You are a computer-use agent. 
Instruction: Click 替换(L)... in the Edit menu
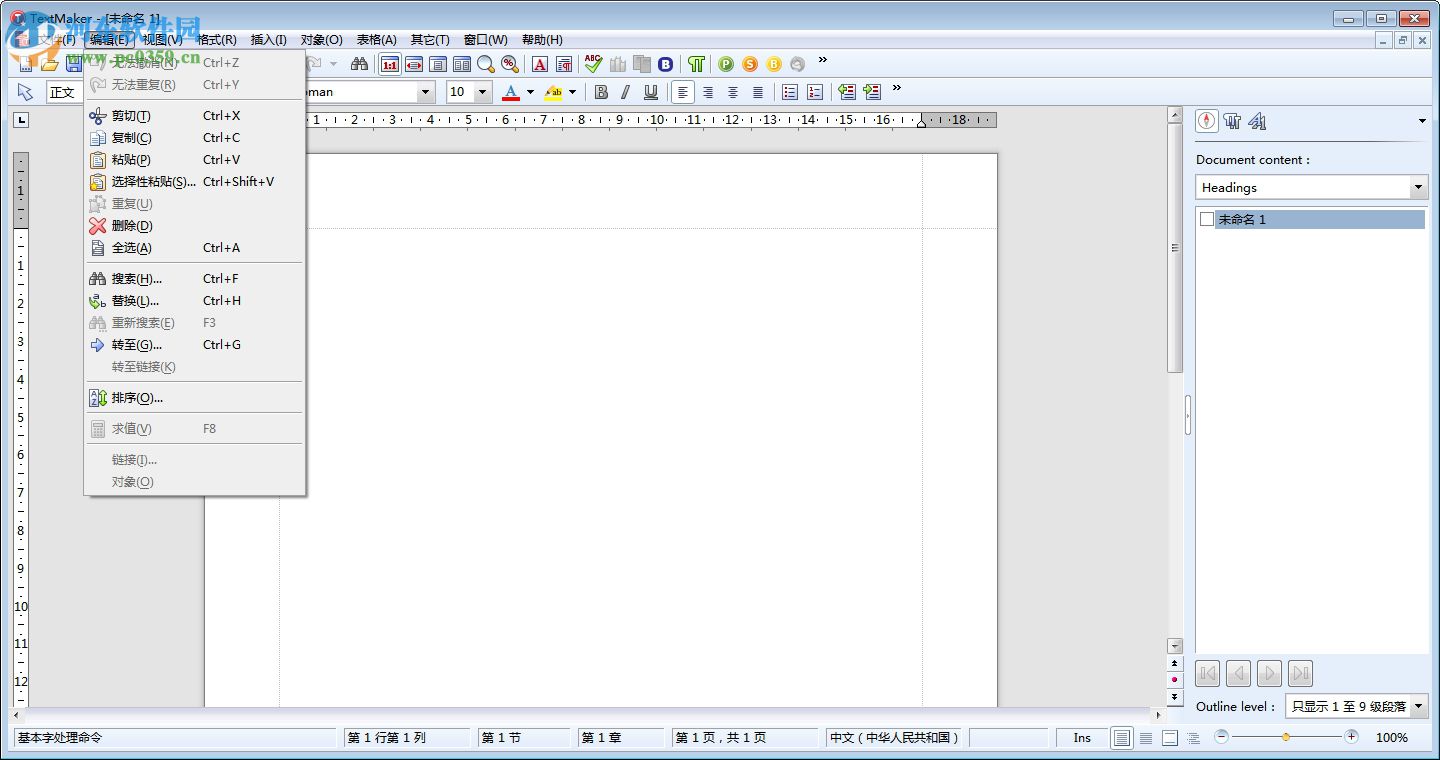tap(135, 301)
